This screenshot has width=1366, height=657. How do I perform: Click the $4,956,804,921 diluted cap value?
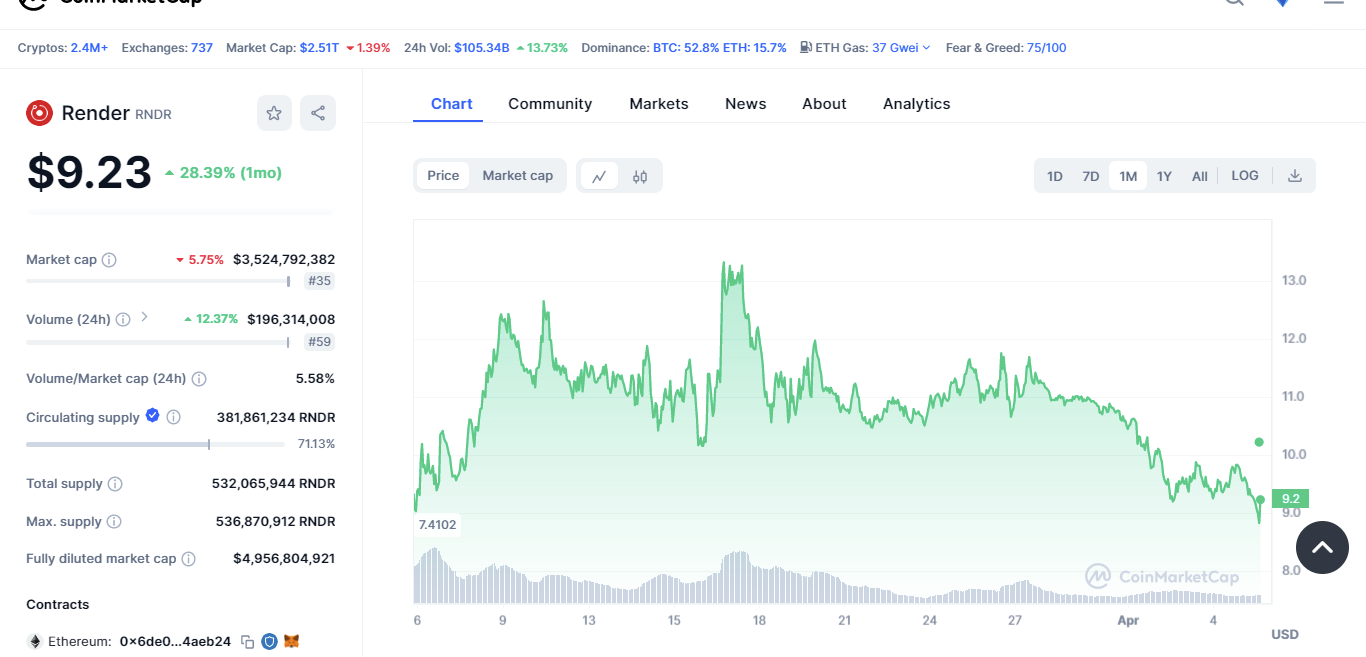(x=284, y=558)
